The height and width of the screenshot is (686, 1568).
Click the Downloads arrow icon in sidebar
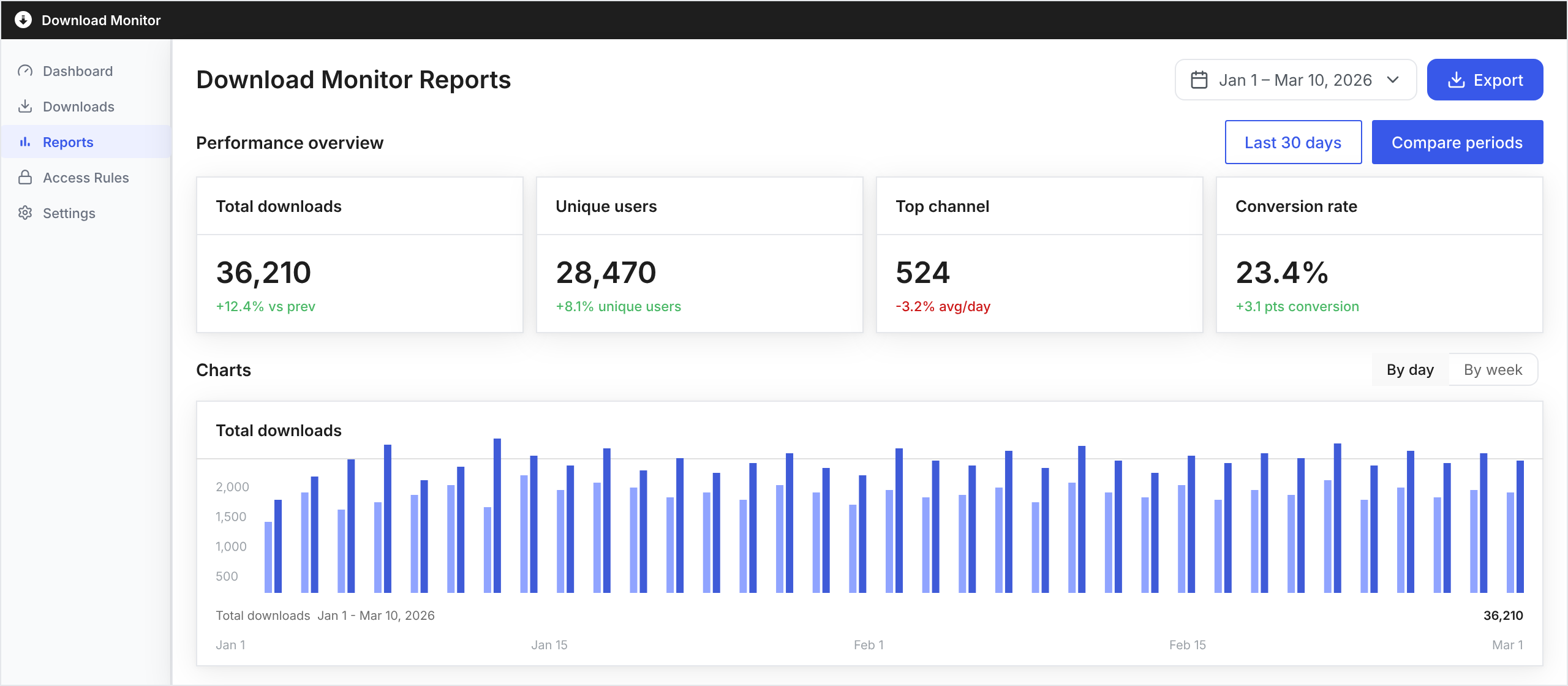[25, 106]
